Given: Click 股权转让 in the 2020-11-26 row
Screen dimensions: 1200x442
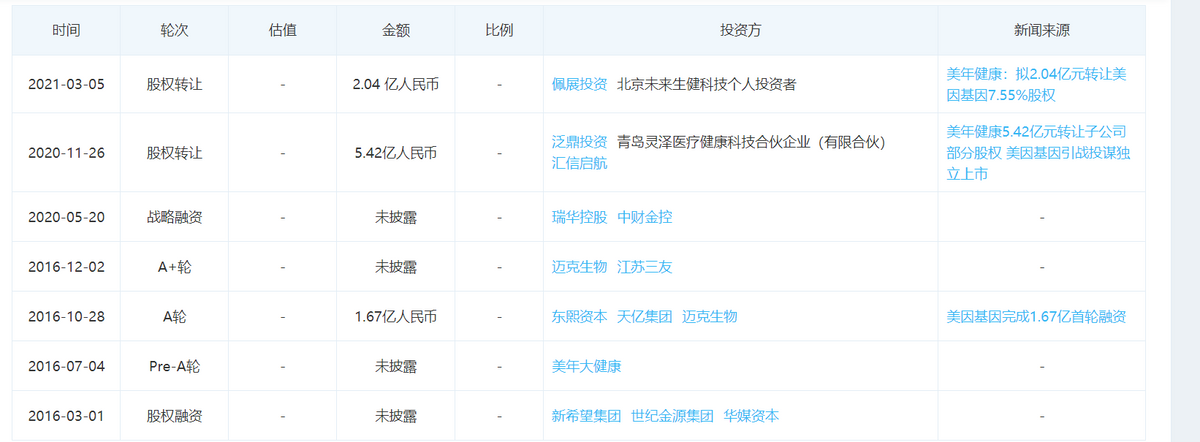Looking at the screenshot, I should pos(175,153).
